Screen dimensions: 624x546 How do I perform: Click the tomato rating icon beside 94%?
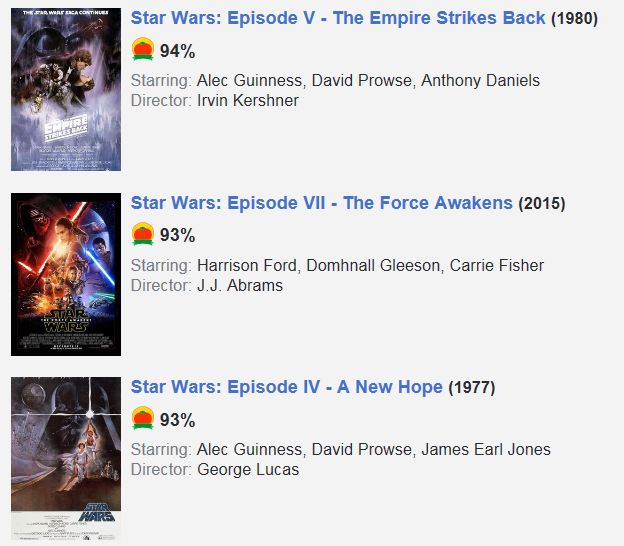coord(143,50)
